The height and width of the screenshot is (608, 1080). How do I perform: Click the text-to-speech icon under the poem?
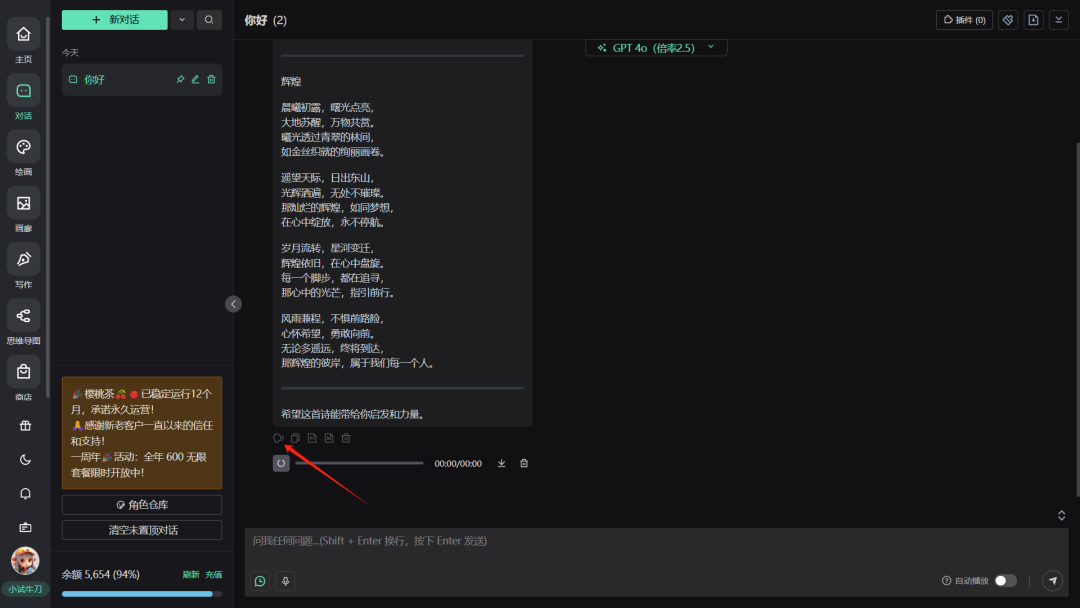pos(278,438)
